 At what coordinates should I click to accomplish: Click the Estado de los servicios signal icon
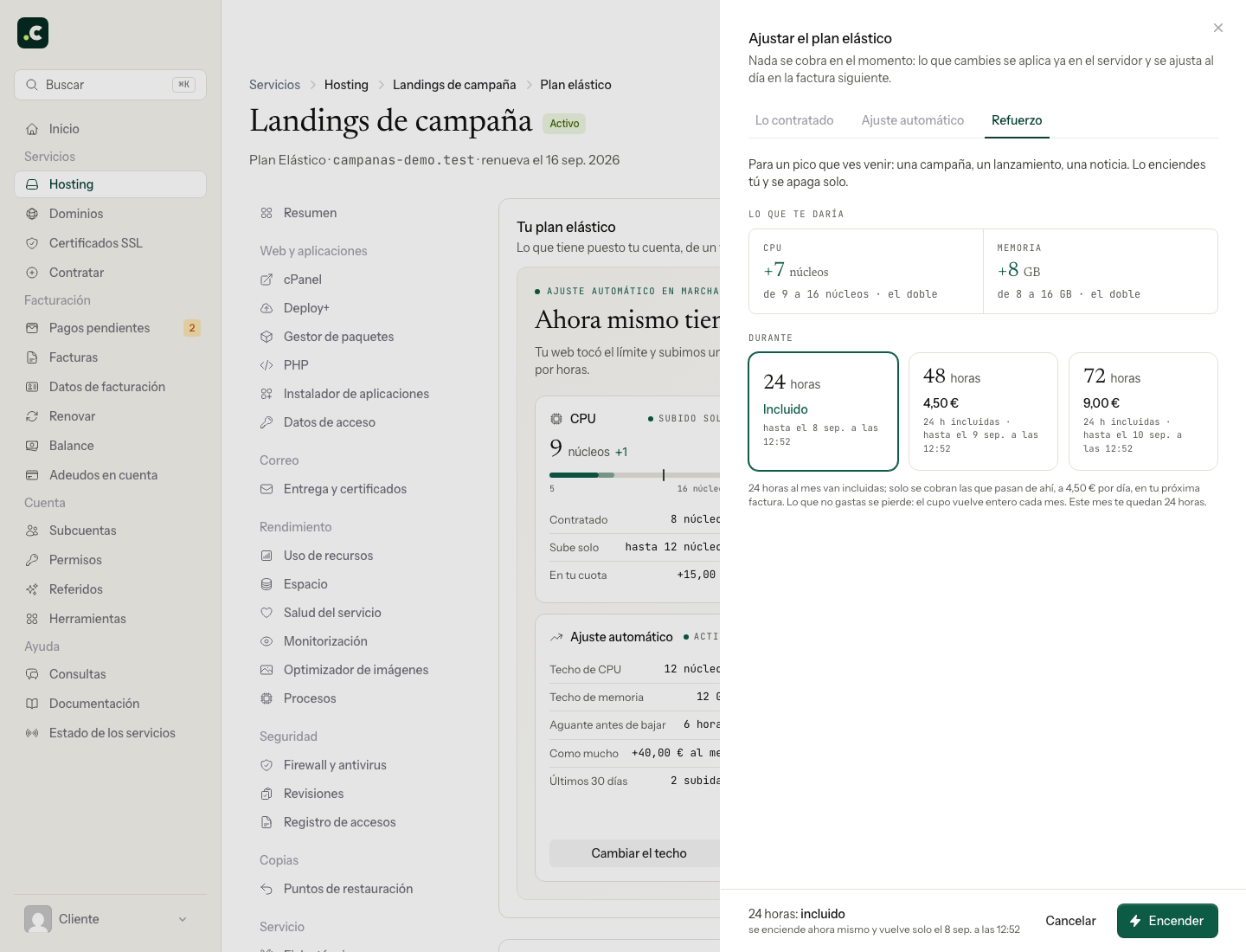pos(32,733)
